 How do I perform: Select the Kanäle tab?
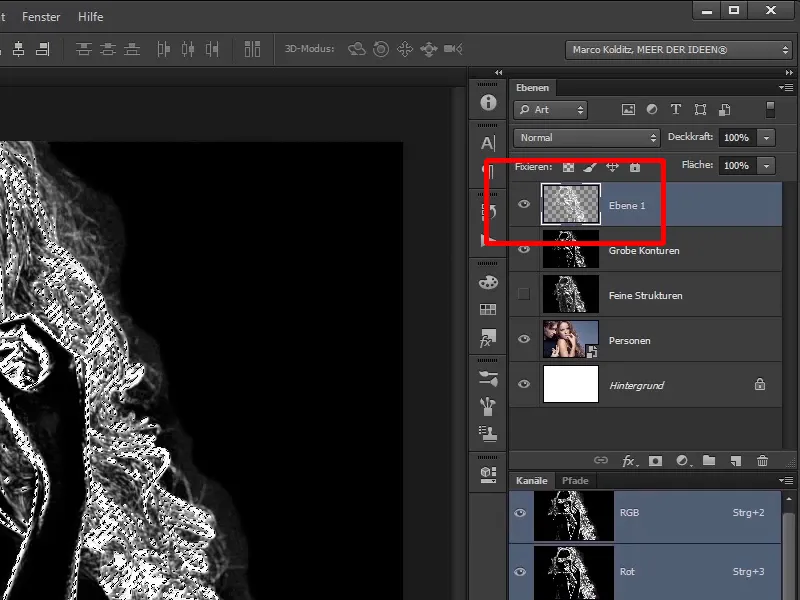tap(532, 481)
